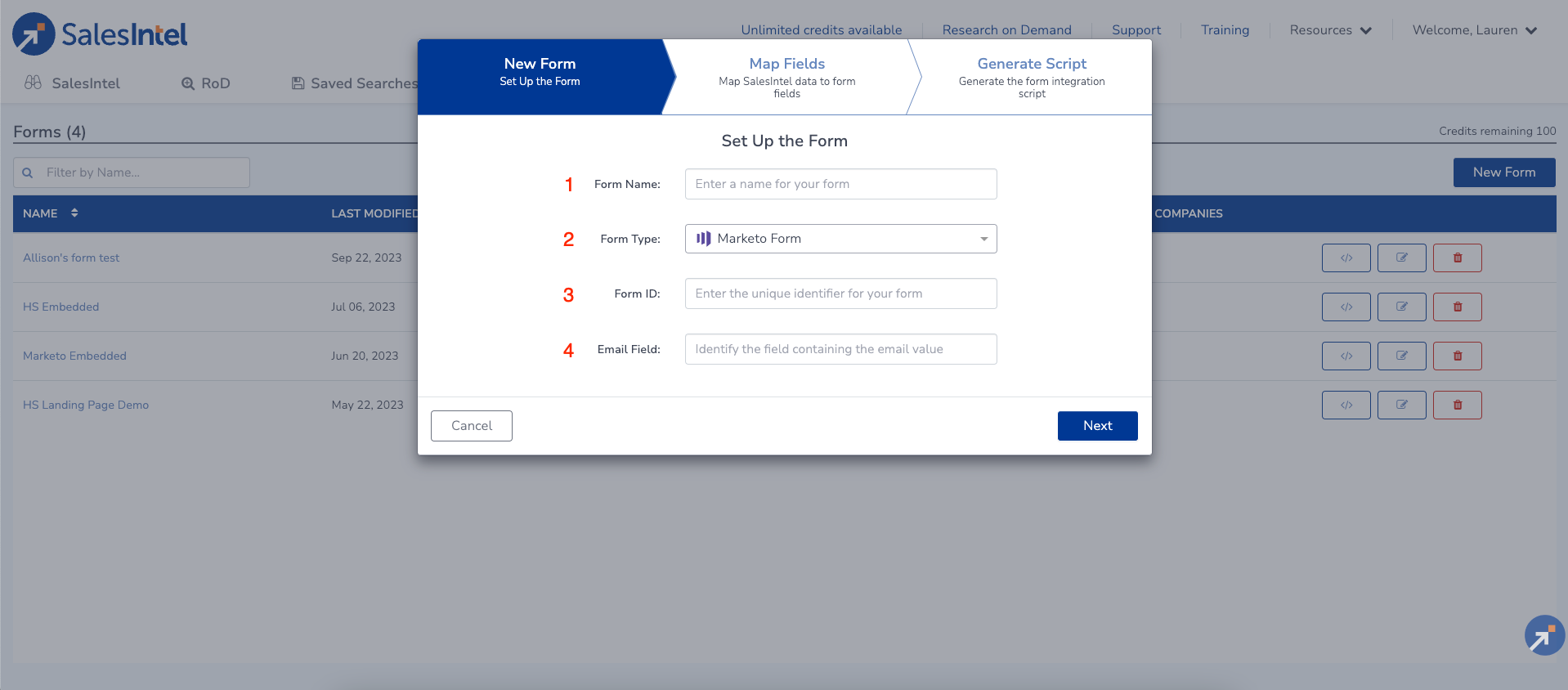Open the Form Type Marketo Form dropdown
Image resolution: width=1568 pixels, height=690 pixels.
pyautogui.click(x=840, y=239)
